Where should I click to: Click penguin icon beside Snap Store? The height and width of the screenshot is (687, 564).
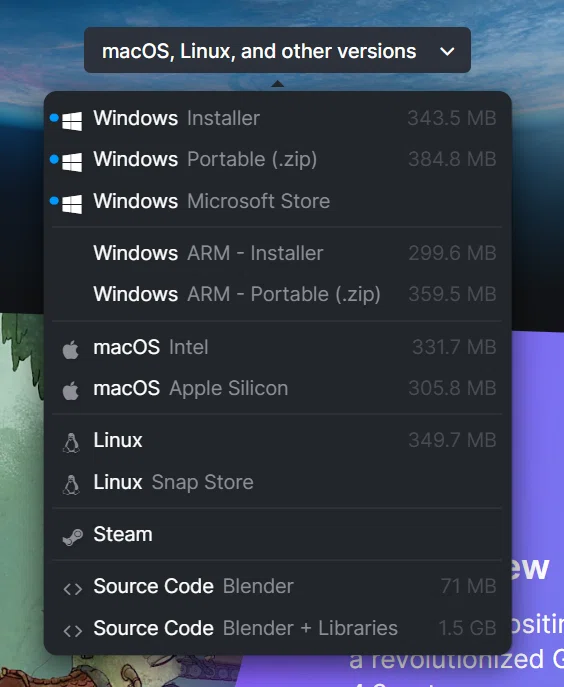click(71, 485)
